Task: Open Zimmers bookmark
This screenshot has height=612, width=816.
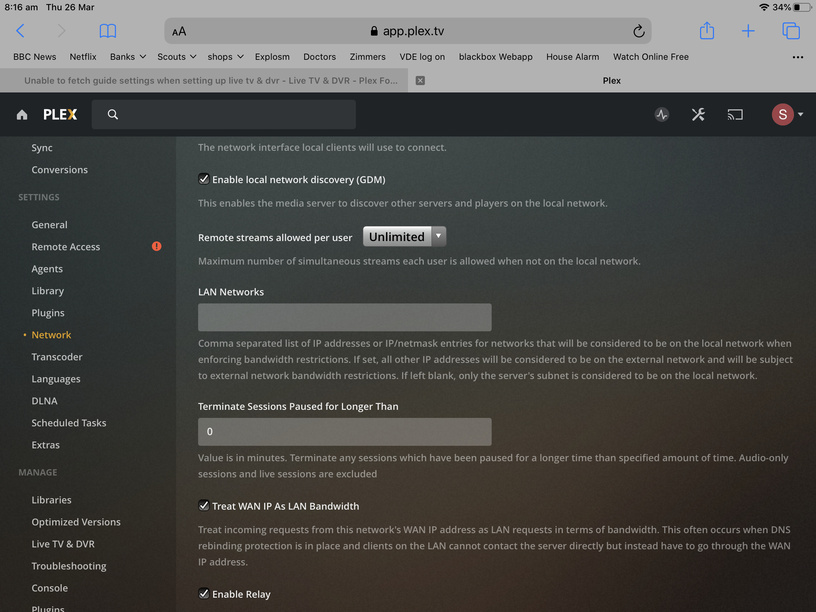Action: click(x=367, y=57)
